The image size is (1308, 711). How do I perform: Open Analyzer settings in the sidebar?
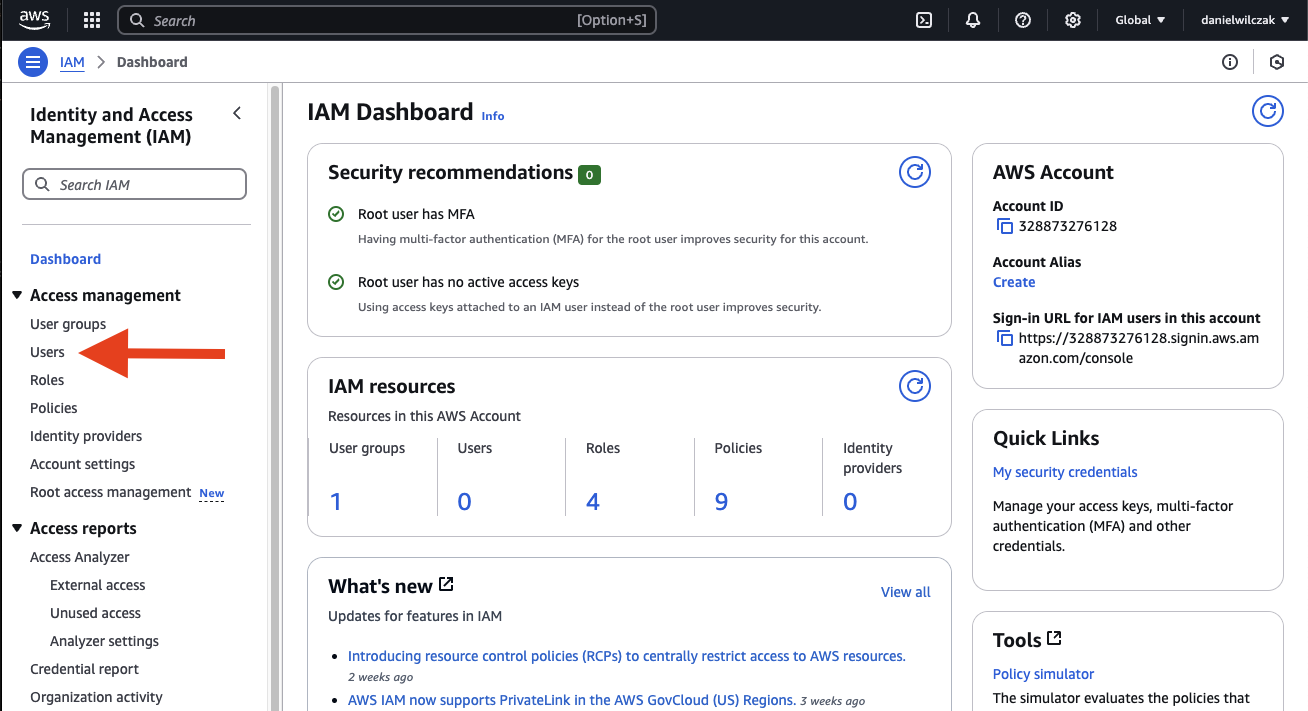point(105,641)
